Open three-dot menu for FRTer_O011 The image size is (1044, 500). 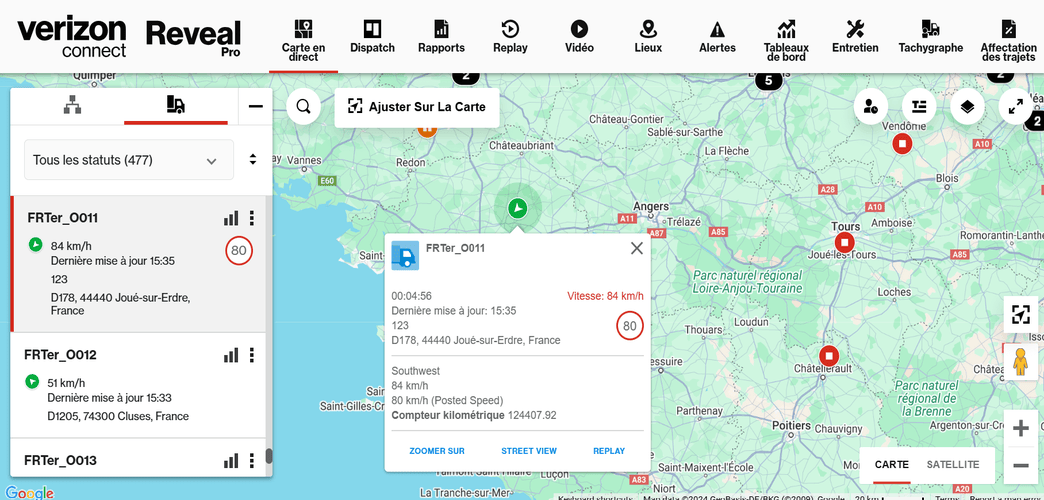tap(252, 218)
